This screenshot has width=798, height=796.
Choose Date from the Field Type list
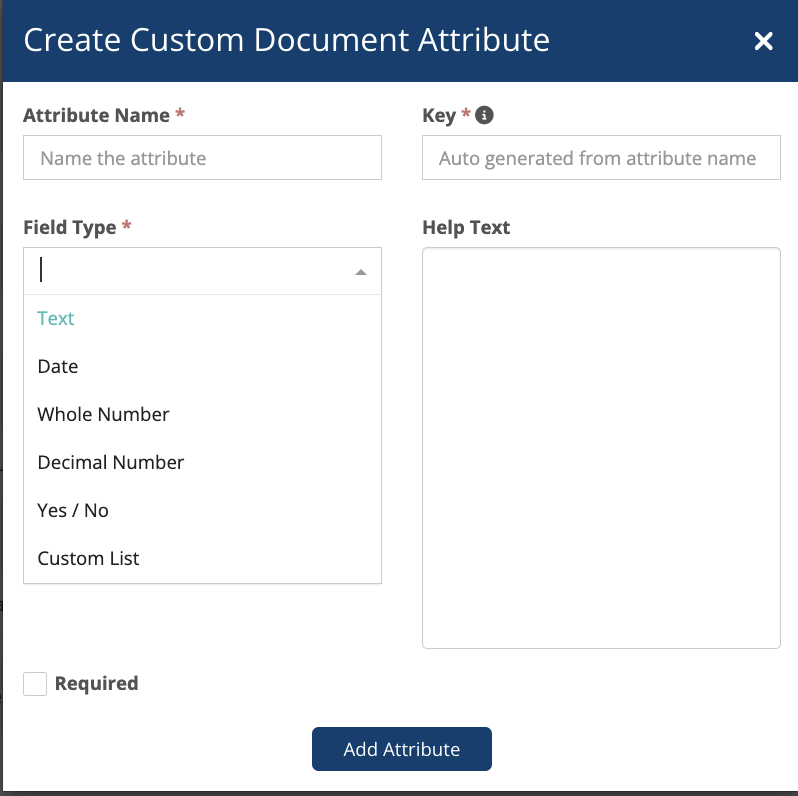[x=58, y=367]
